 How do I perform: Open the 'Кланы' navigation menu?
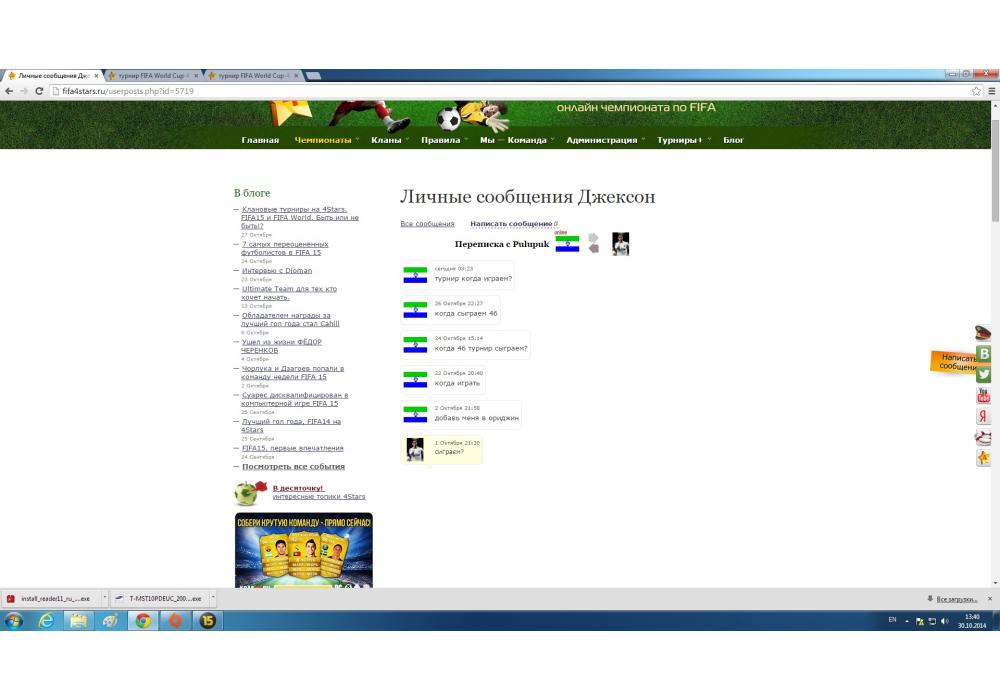click(x=386, y=140)
